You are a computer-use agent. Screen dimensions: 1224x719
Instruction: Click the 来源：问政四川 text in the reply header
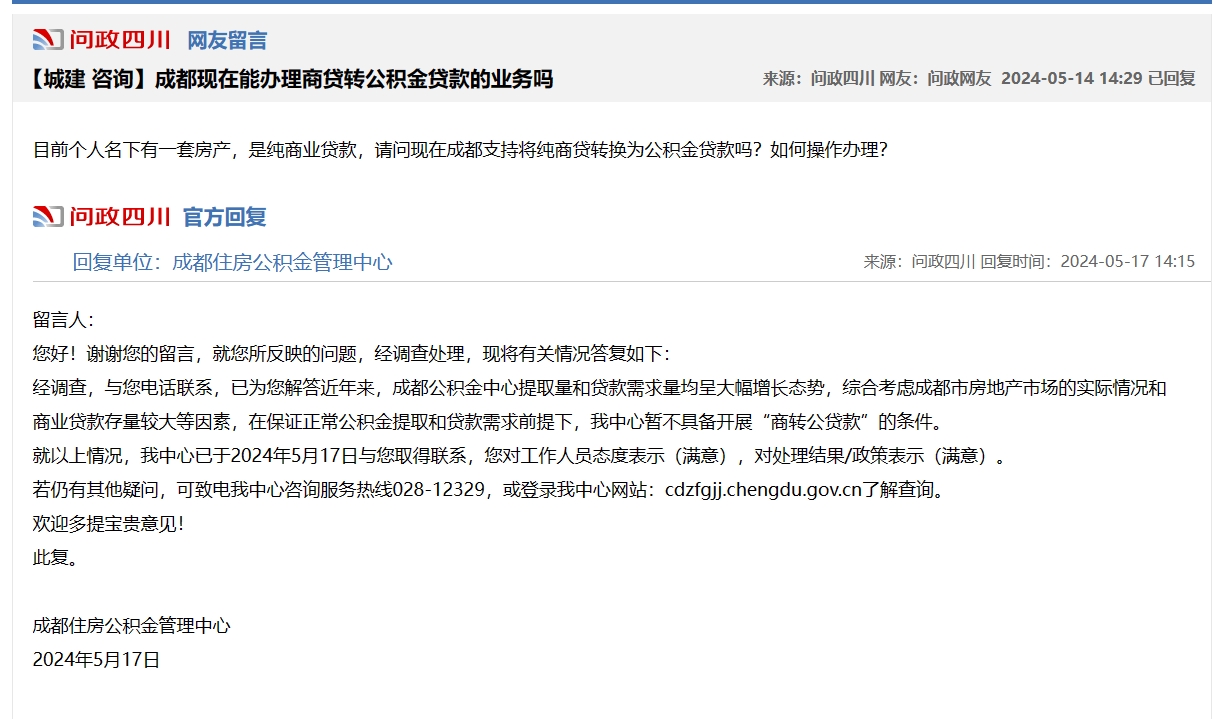(920, 262)
